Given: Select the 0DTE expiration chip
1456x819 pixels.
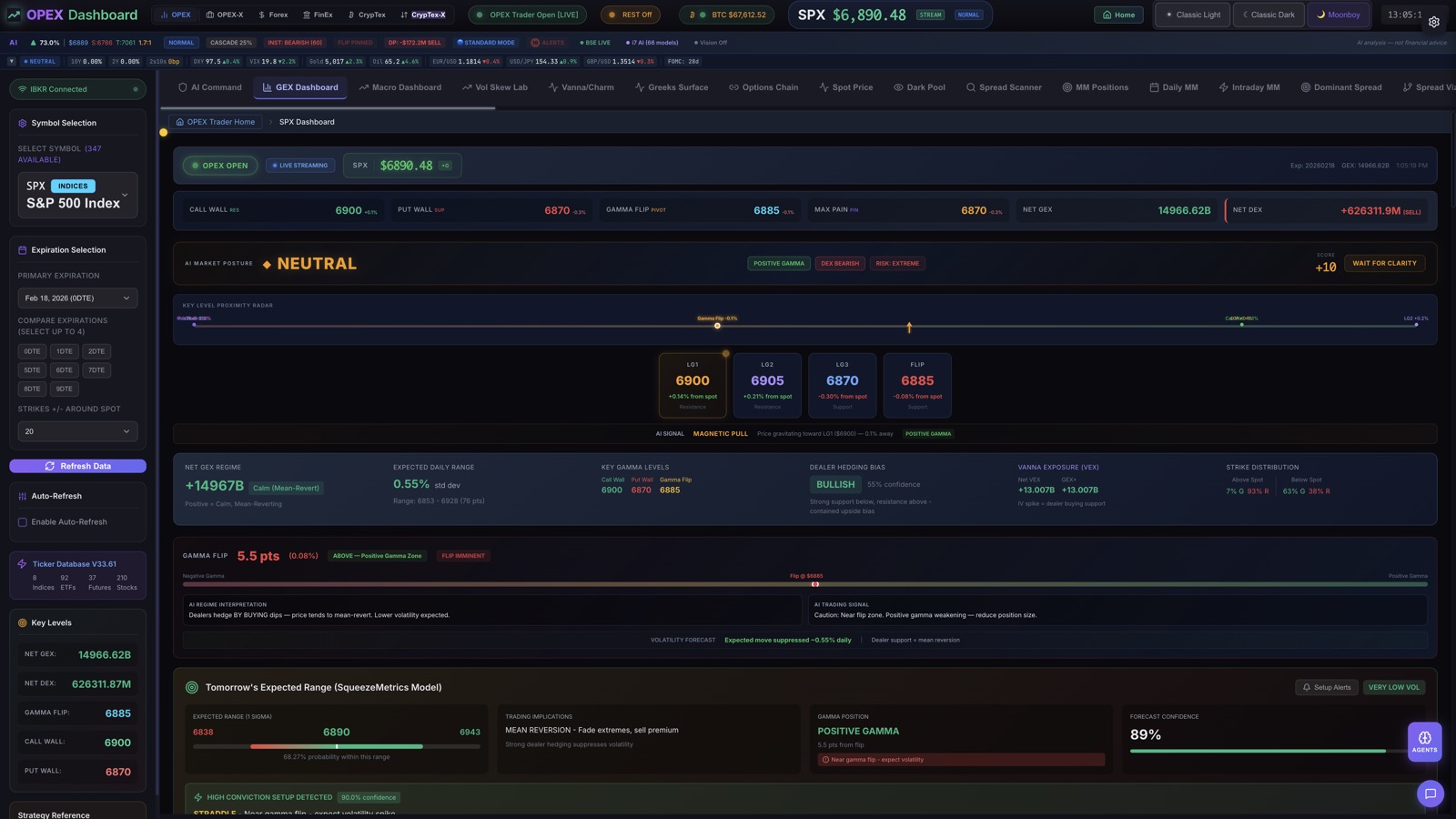Looking at the screenshot, I should 32,351.
